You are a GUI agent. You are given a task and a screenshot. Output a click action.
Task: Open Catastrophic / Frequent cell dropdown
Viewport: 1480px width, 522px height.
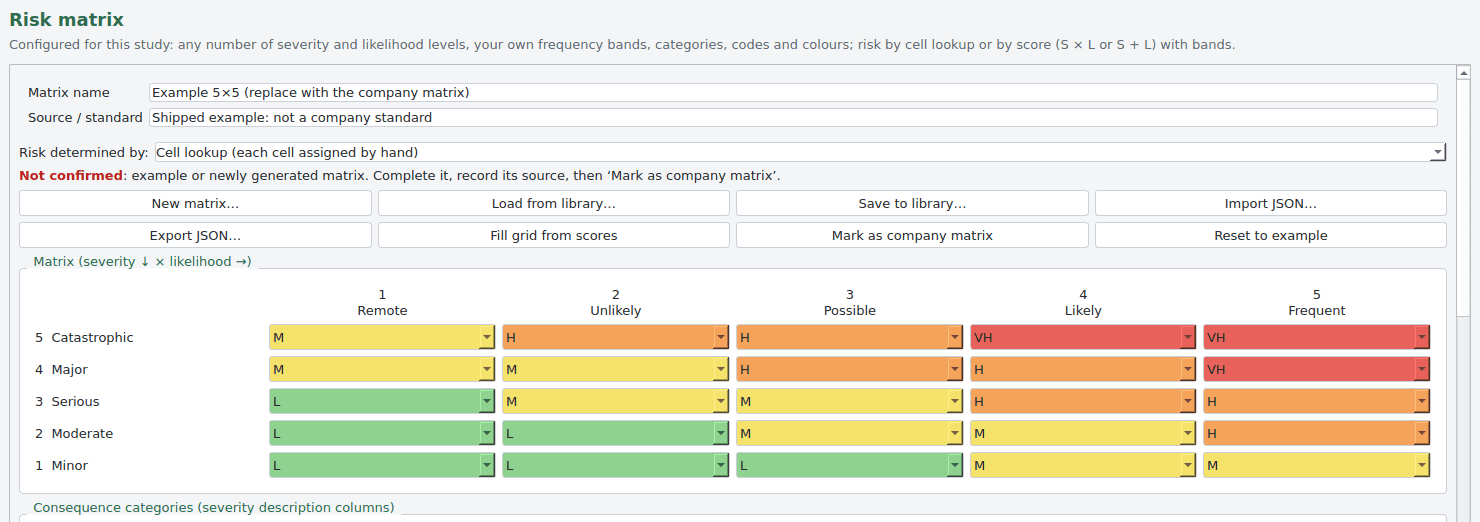point(1317,337)
